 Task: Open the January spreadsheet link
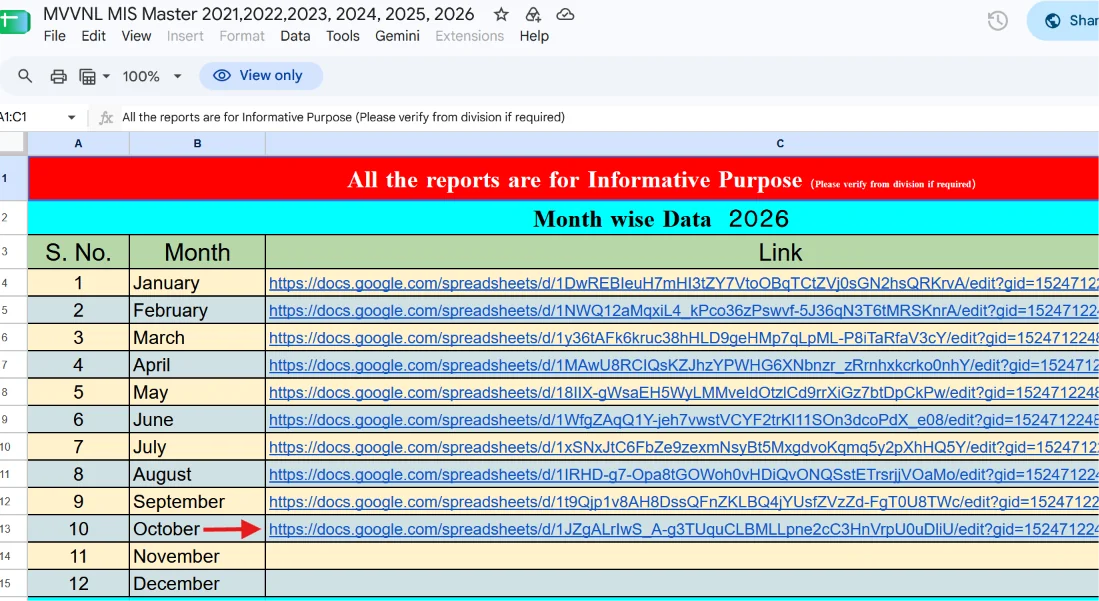click(x=683, y=283)
